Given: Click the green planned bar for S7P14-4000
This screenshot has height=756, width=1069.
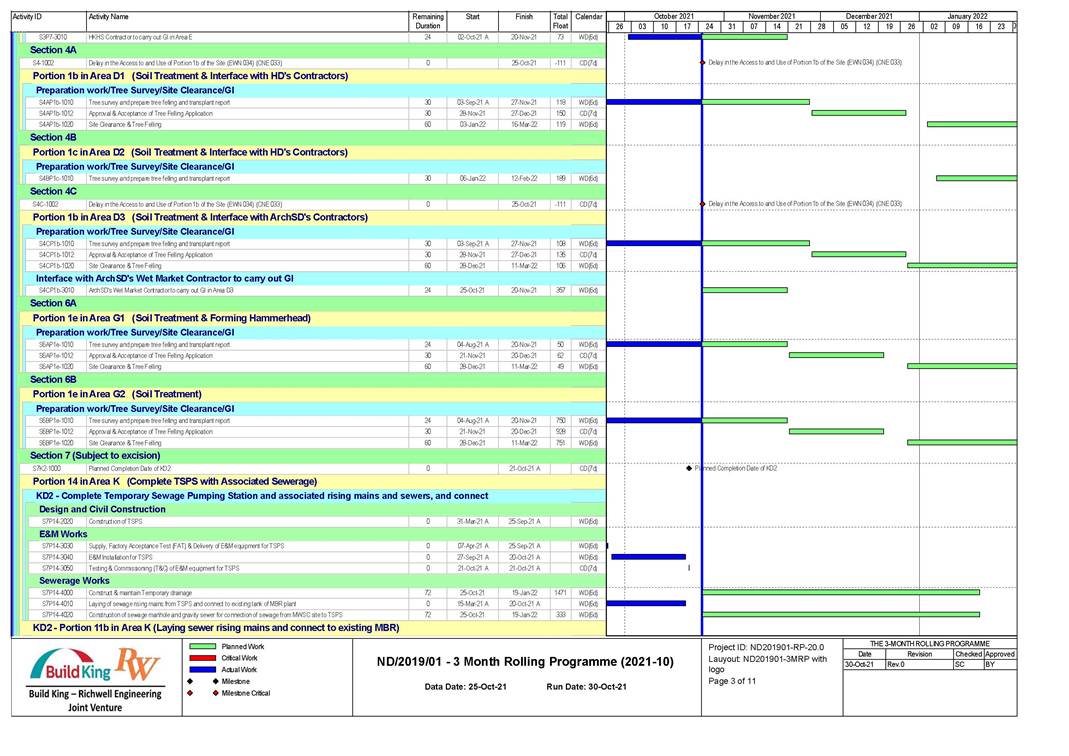Looking at the screenshot, I should click(841, 592).
